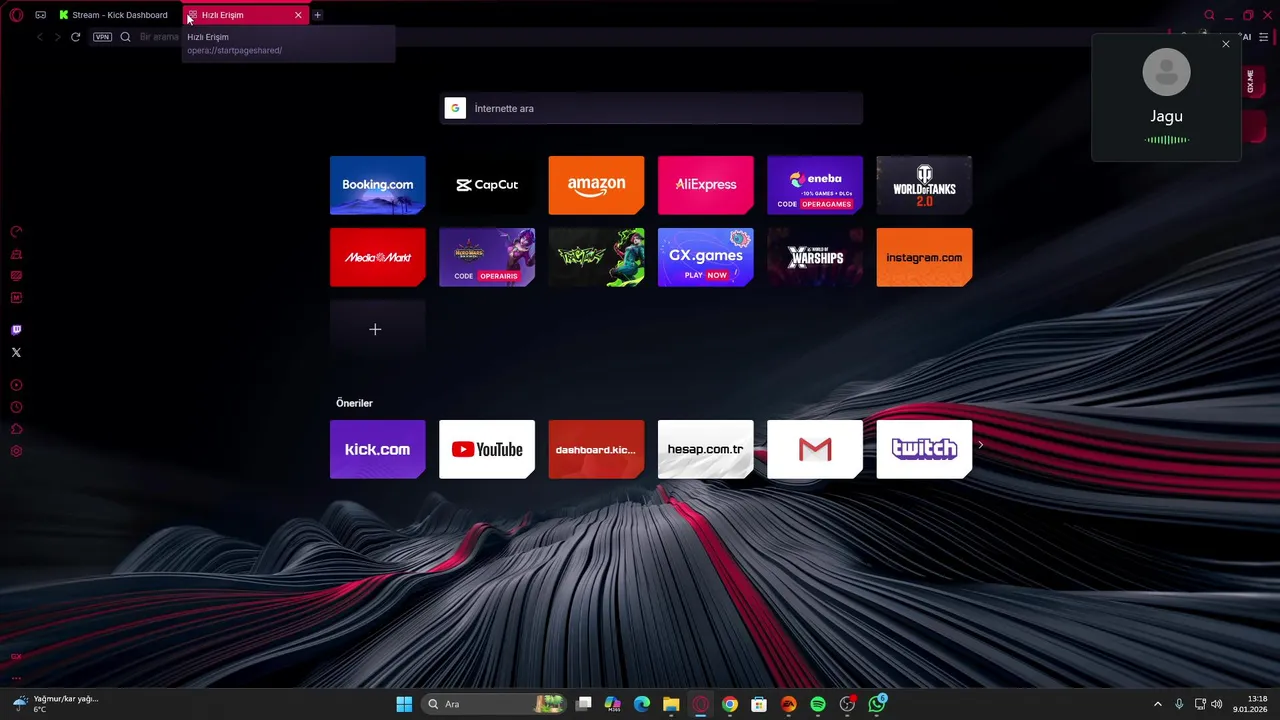Open tab search magnifier in title bar
The image size is (1280, 720).
point(1209,15)
